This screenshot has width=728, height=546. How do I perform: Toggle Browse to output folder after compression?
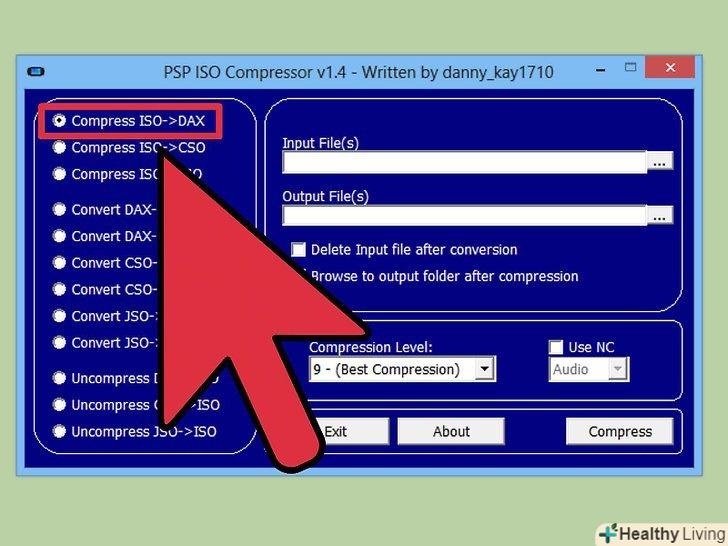[x=444, y=276]
